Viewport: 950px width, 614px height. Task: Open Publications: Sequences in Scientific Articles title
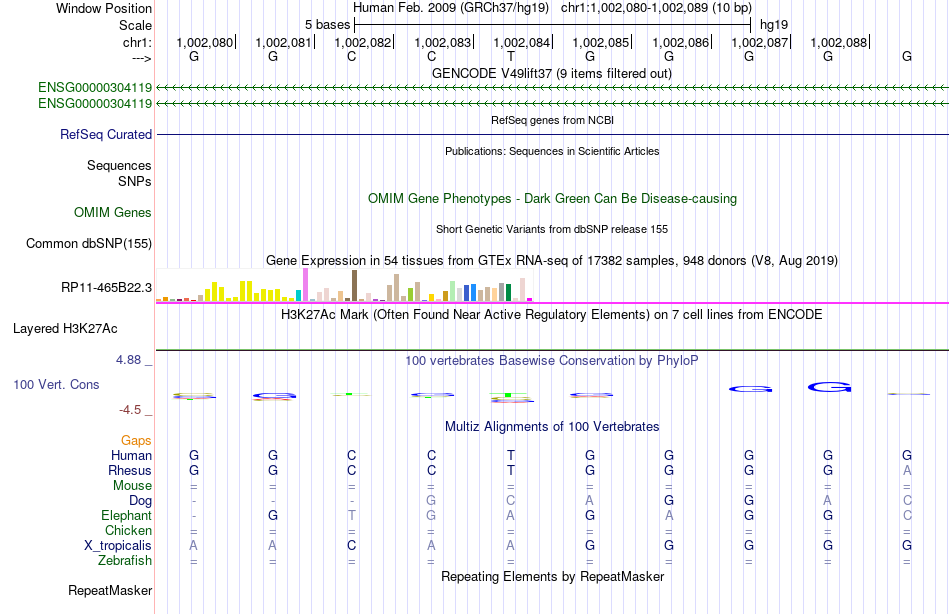[x=552, y=151]
